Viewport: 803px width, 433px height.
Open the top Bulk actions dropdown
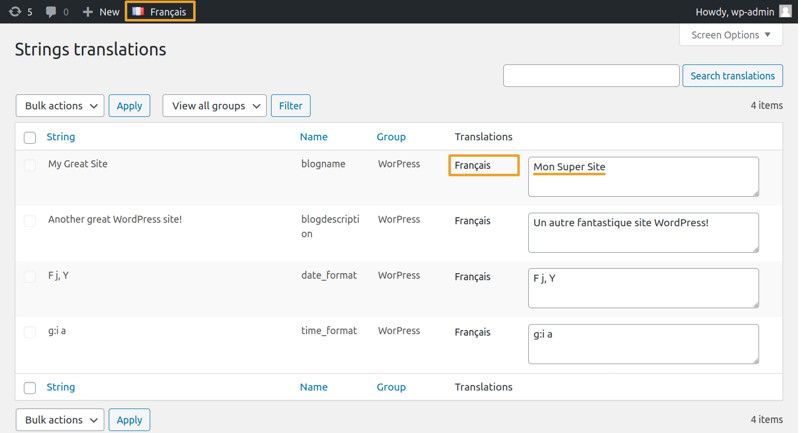60,106
